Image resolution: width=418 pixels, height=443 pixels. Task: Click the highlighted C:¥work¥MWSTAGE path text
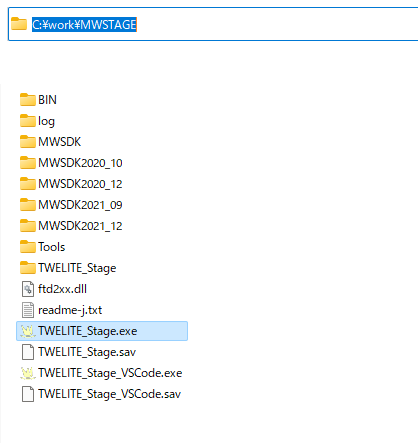[84, 24]
